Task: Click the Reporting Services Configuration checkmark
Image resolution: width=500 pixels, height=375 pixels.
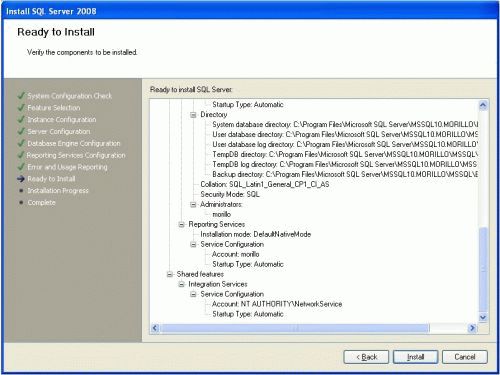Action: 21,155
